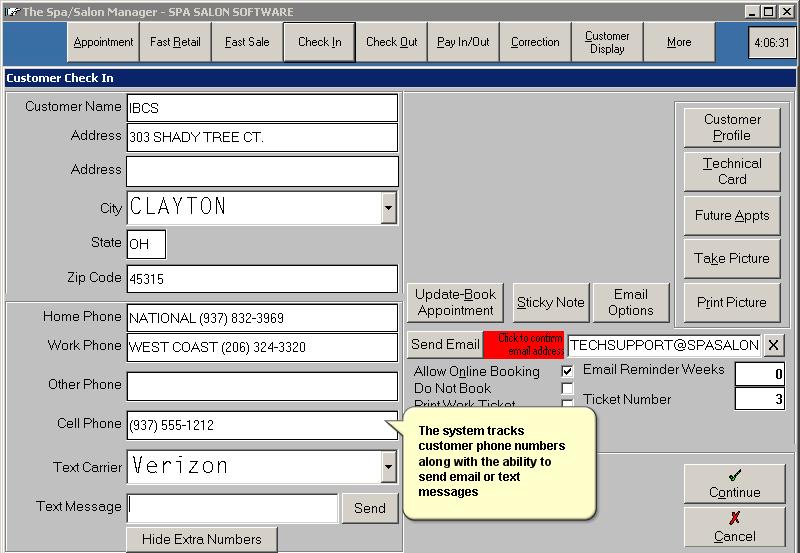The height and width of the screenshot is (553, 800).
Task: Toggle Allow Online Booking checkbox
Action: click(567, 371)
